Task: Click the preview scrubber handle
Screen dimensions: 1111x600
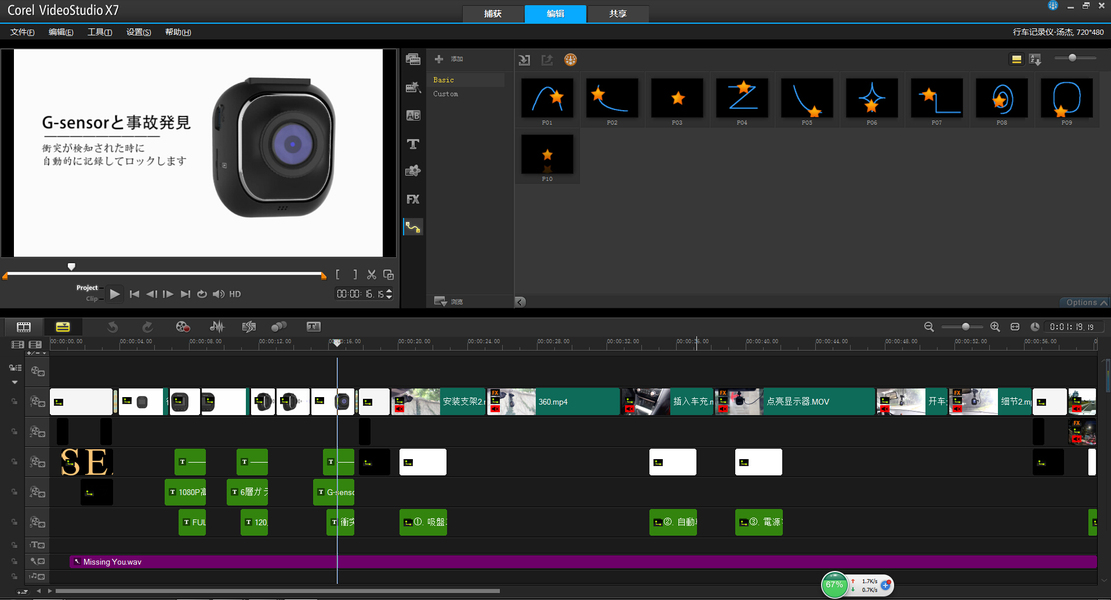Action: (x=71, y=267)
